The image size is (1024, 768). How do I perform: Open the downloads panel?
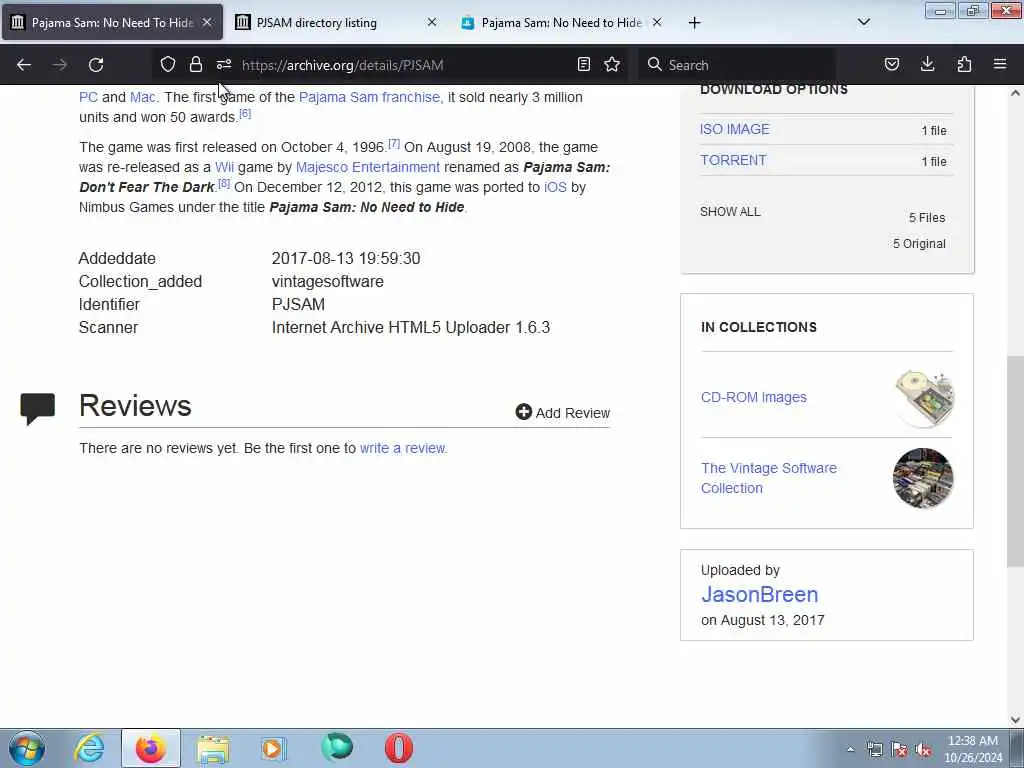(927, 64)
